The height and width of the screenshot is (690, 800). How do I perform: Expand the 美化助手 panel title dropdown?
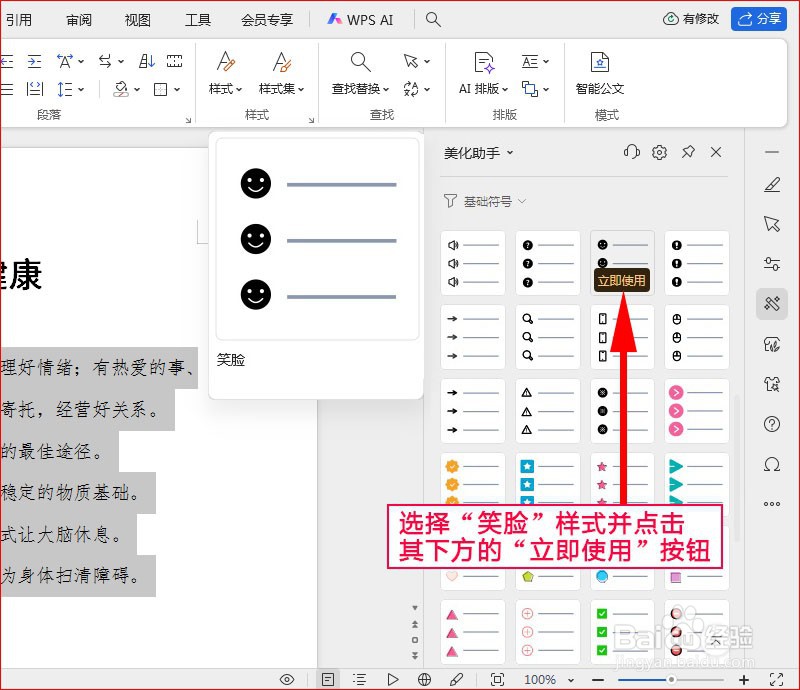tap(508, 152)
